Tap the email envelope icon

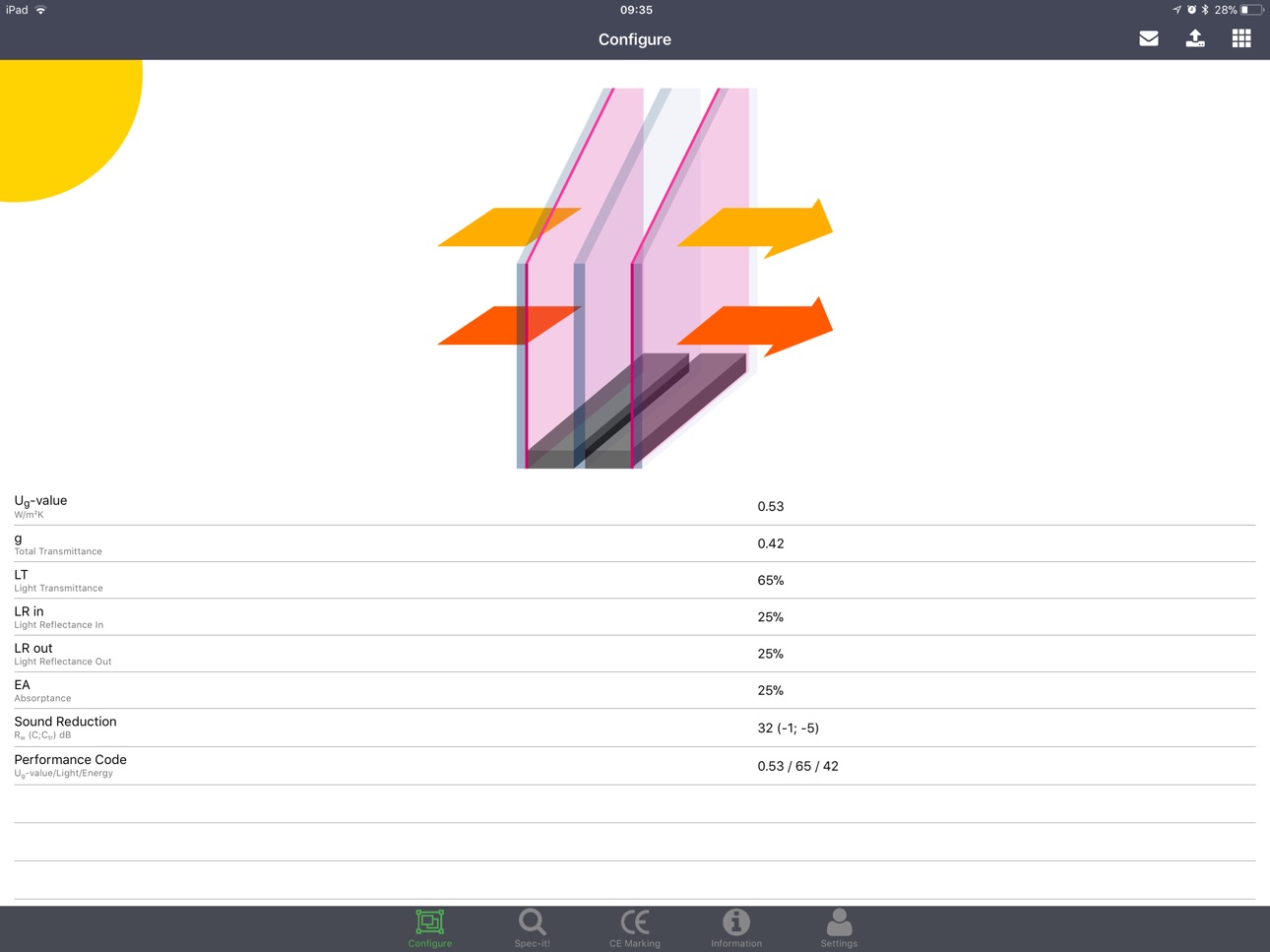tap(1148, 38)
